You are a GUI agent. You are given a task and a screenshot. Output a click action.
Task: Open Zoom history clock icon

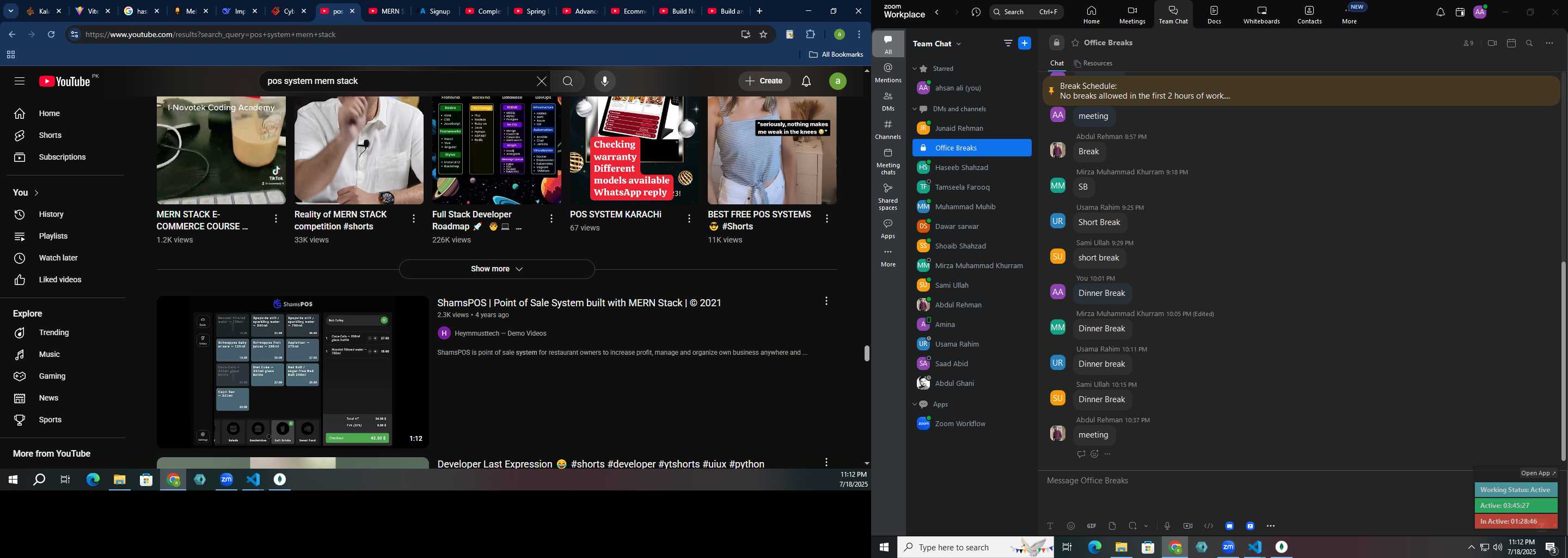coord(976,12)
